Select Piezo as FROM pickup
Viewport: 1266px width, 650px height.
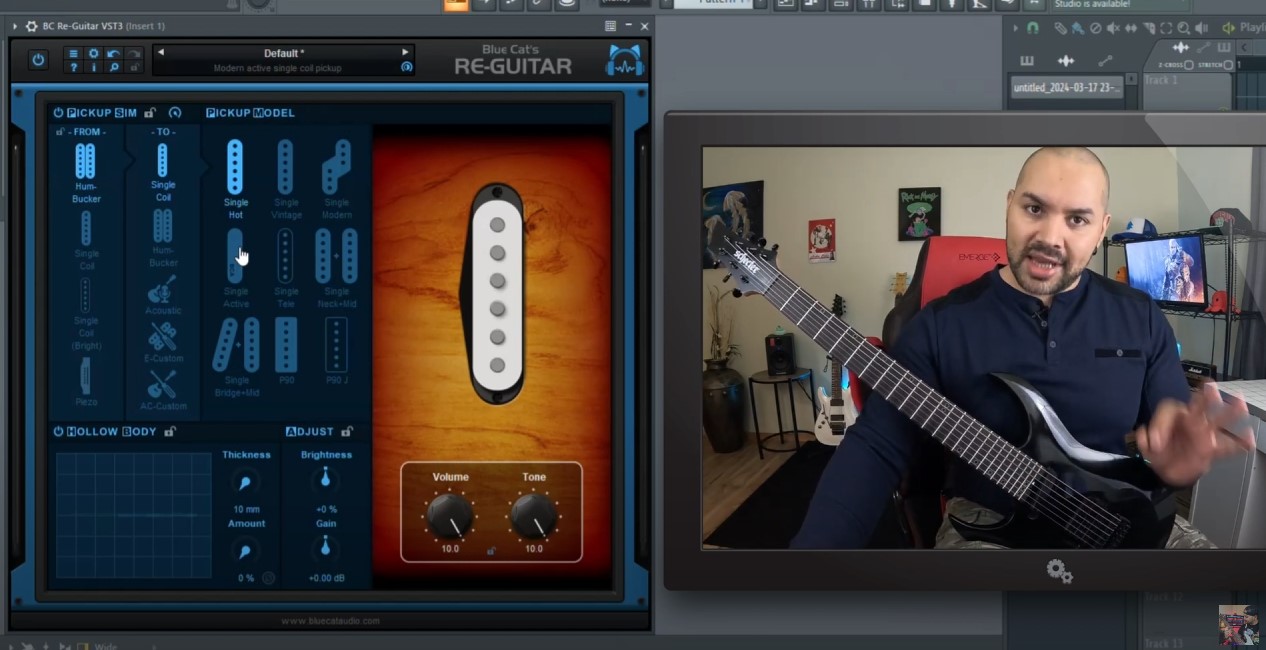click(86, 382)
